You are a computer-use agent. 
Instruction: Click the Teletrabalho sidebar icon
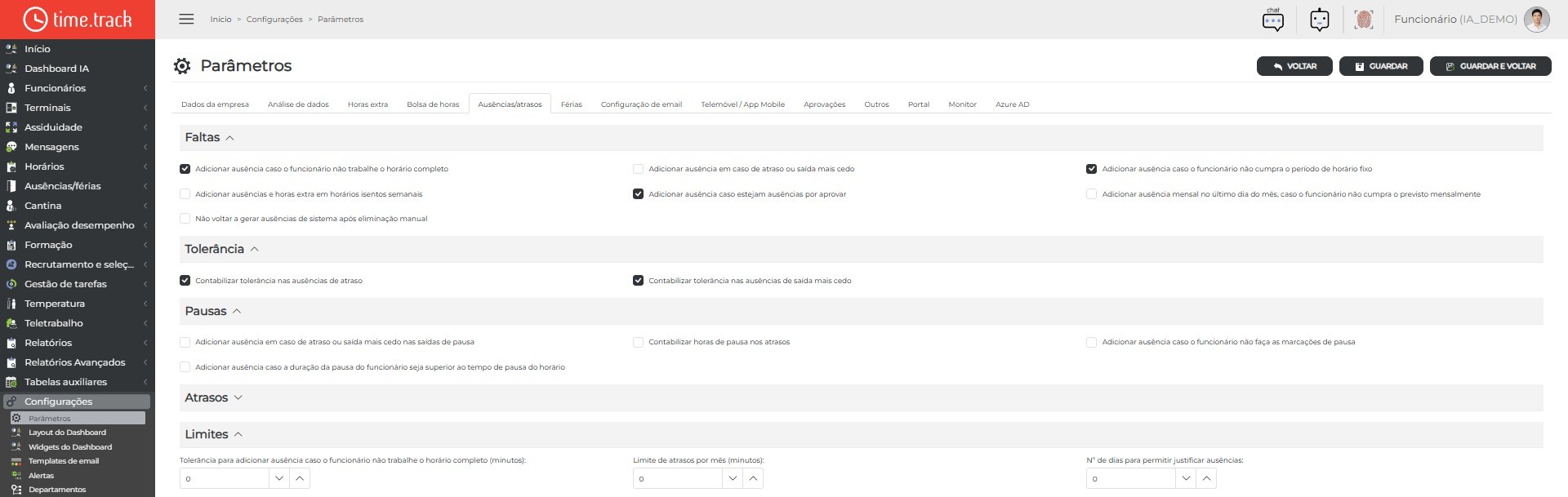pyautogui.click(x=11, y=323)
